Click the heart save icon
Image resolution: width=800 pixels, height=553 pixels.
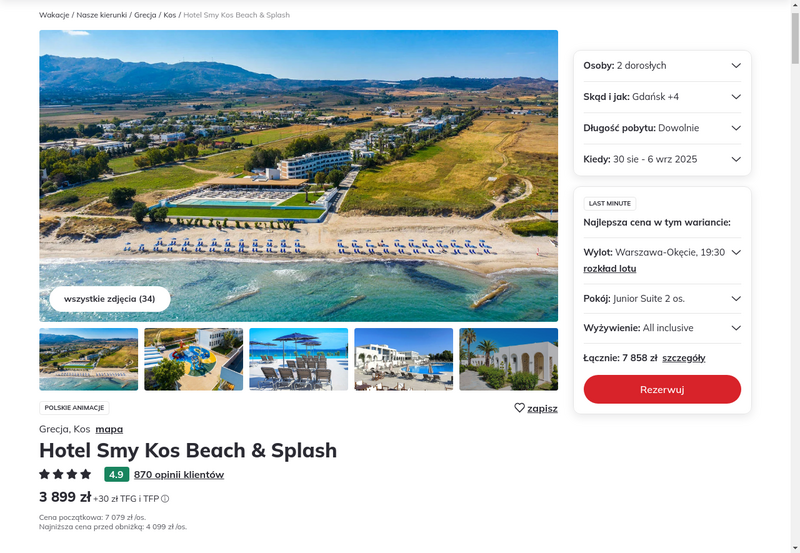[x=520, y=408]
